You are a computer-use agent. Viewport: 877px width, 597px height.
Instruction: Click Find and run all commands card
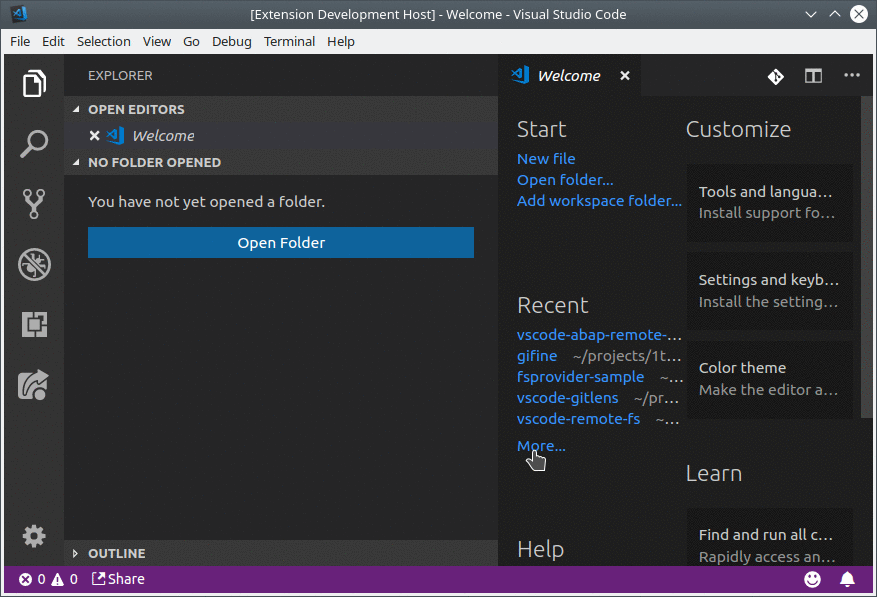(x=770, y=537)
